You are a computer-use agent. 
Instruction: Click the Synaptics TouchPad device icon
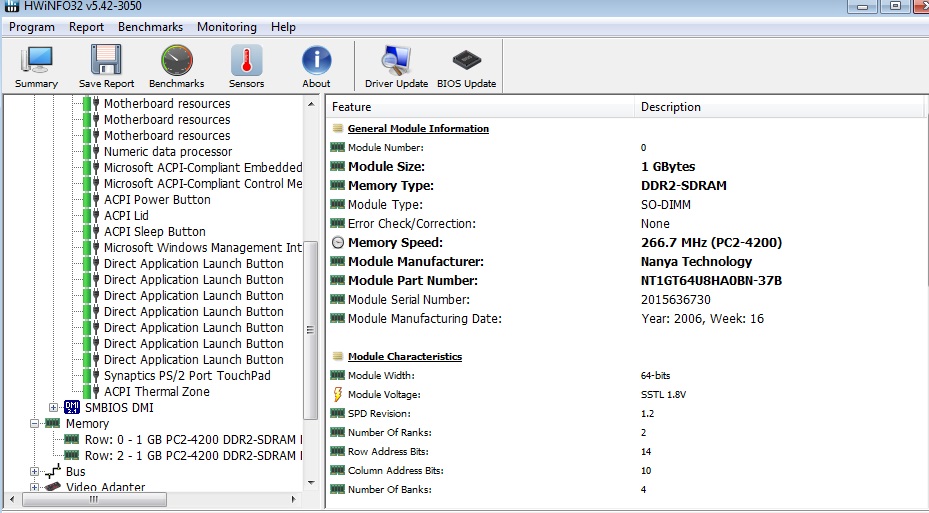[91, 375]
